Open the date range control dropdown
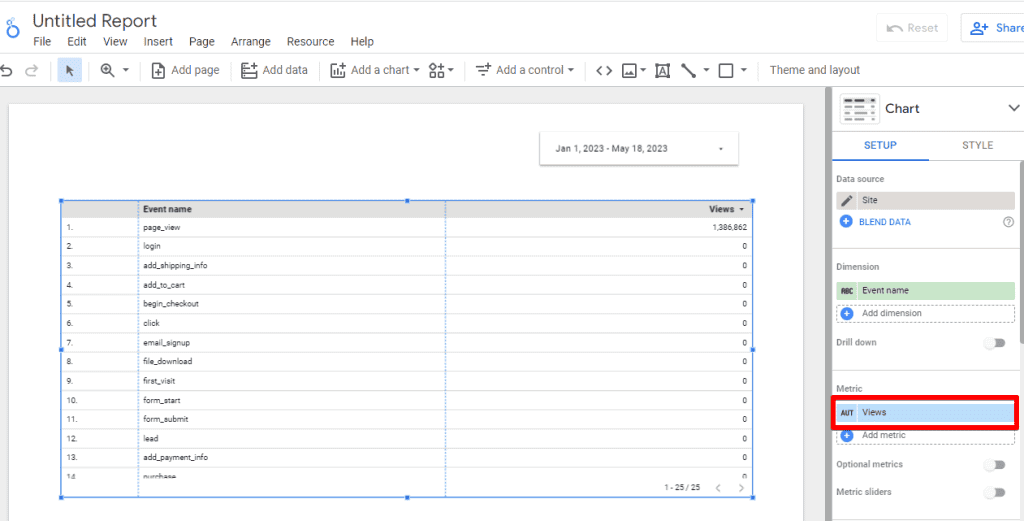Image resolution: width=1024 pixels, height=521 pixels. (x=639, y=149)
